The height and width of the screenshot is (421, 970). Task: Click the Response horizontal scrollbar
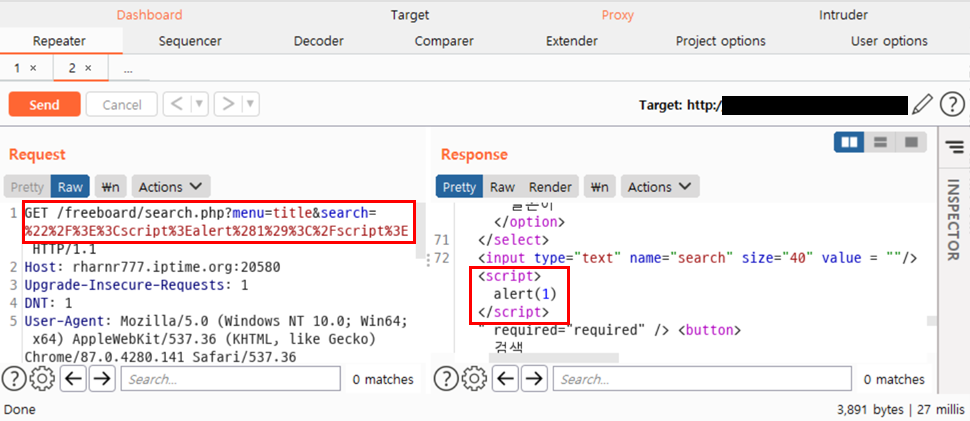coord(553,357)
